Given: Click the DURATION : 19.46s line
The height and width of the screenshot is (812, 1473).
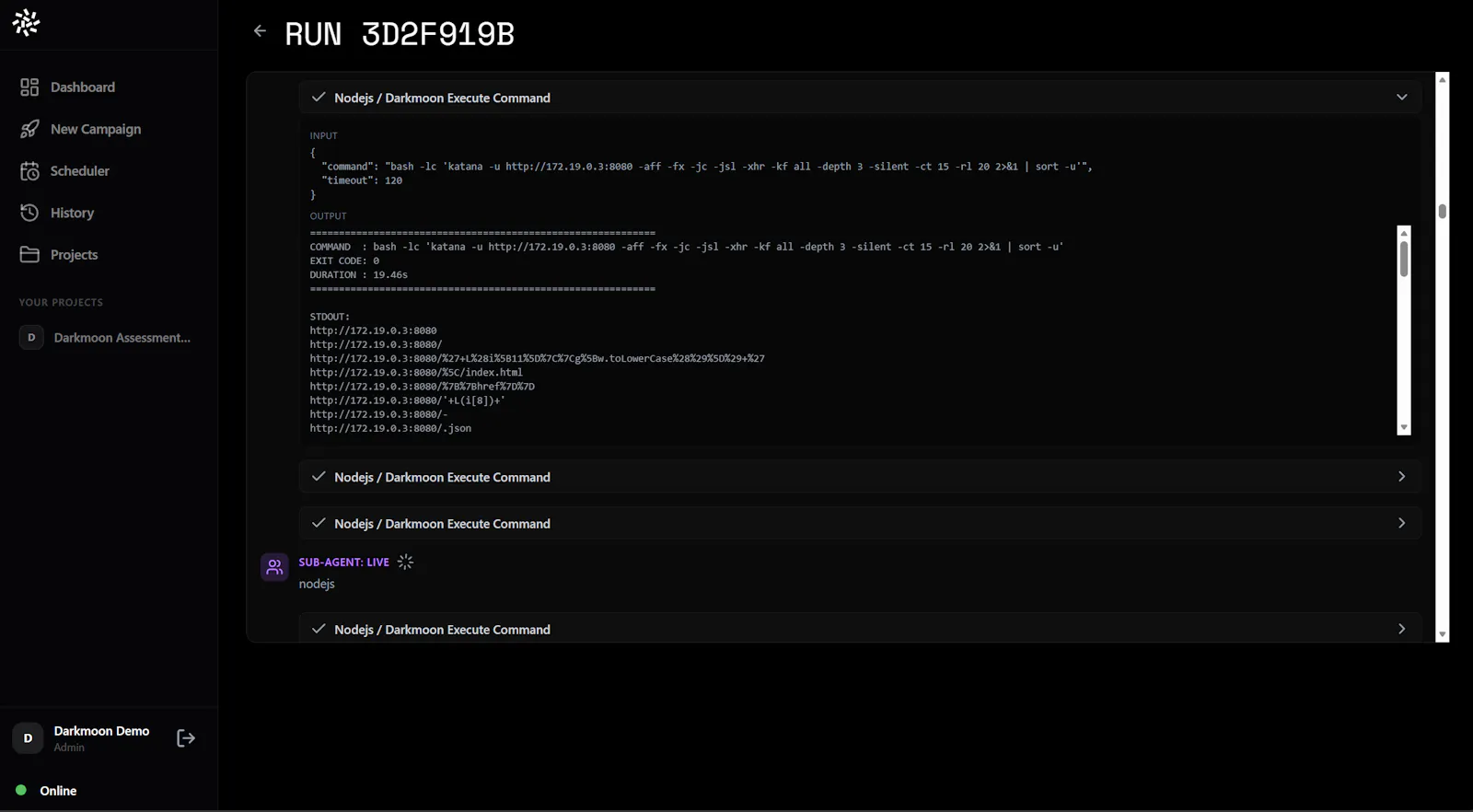Looking at the screenshot, I should [359, 274].
